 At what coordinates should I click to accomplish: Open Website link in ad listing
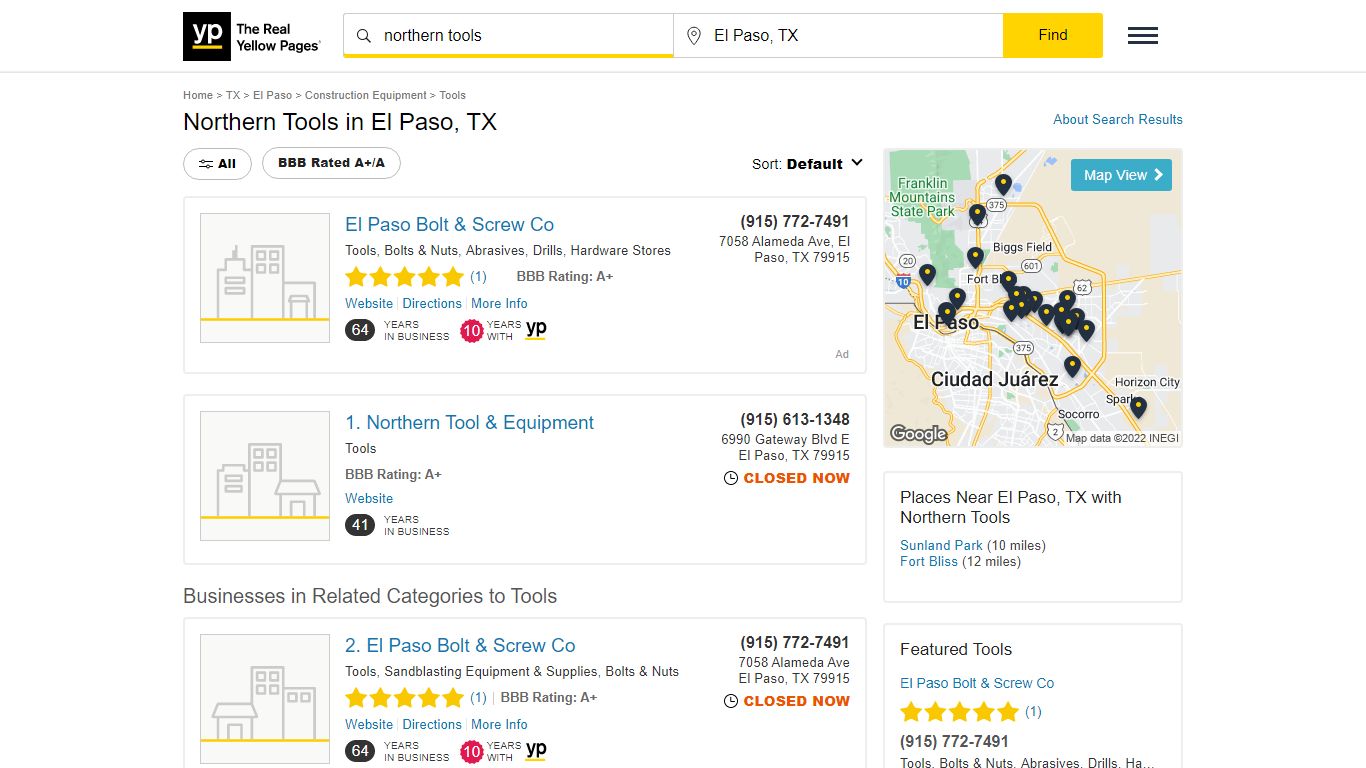point(369,303)
